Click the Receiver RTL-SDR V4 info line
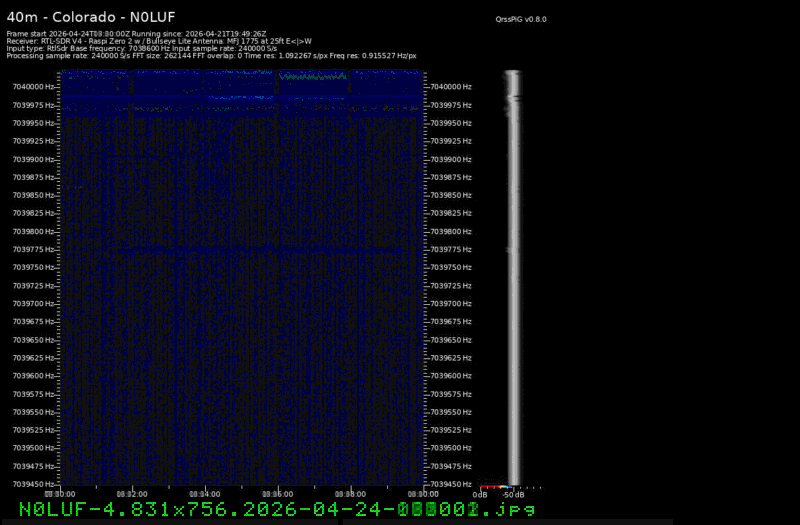 click(x=159, y=40)
